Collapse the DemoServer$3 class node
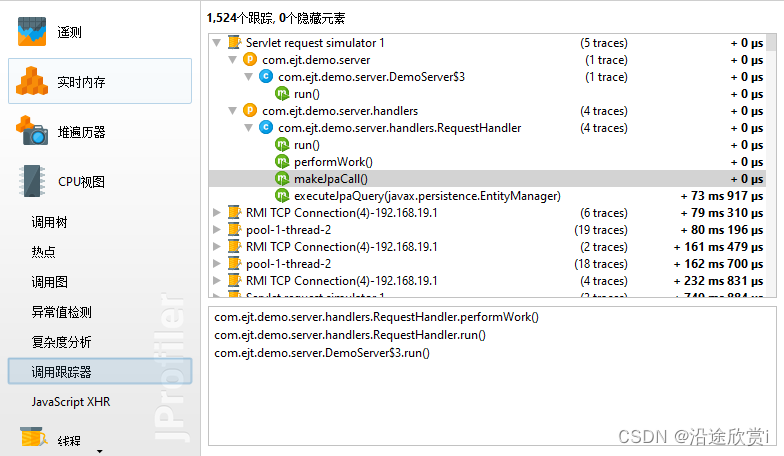Image resolution: width=784 pixels, height=456 pixels. pyautogui.click(x=248, y=77)
